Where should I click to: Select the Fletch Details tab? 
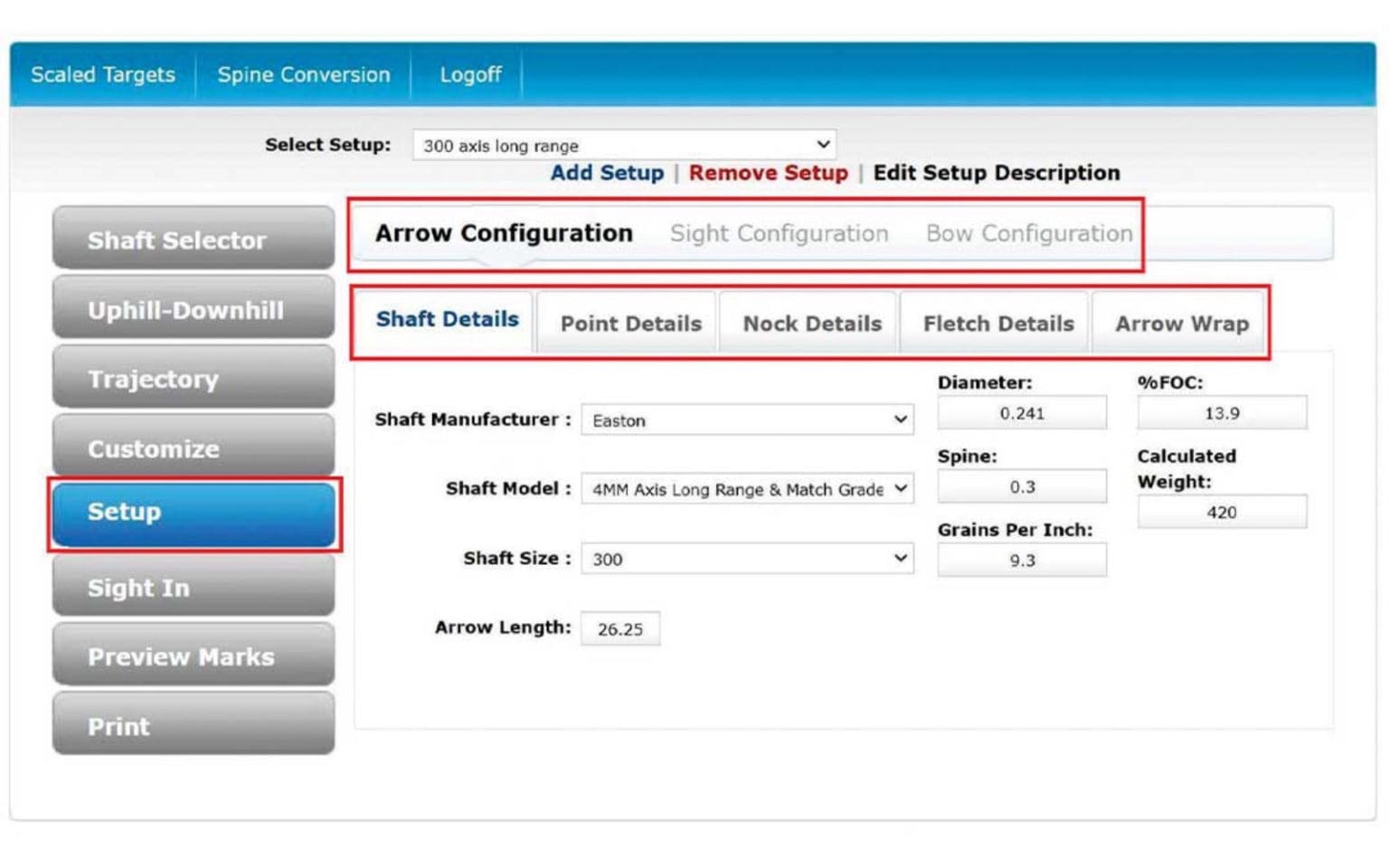pyautogui.click(x=997, y=324)
